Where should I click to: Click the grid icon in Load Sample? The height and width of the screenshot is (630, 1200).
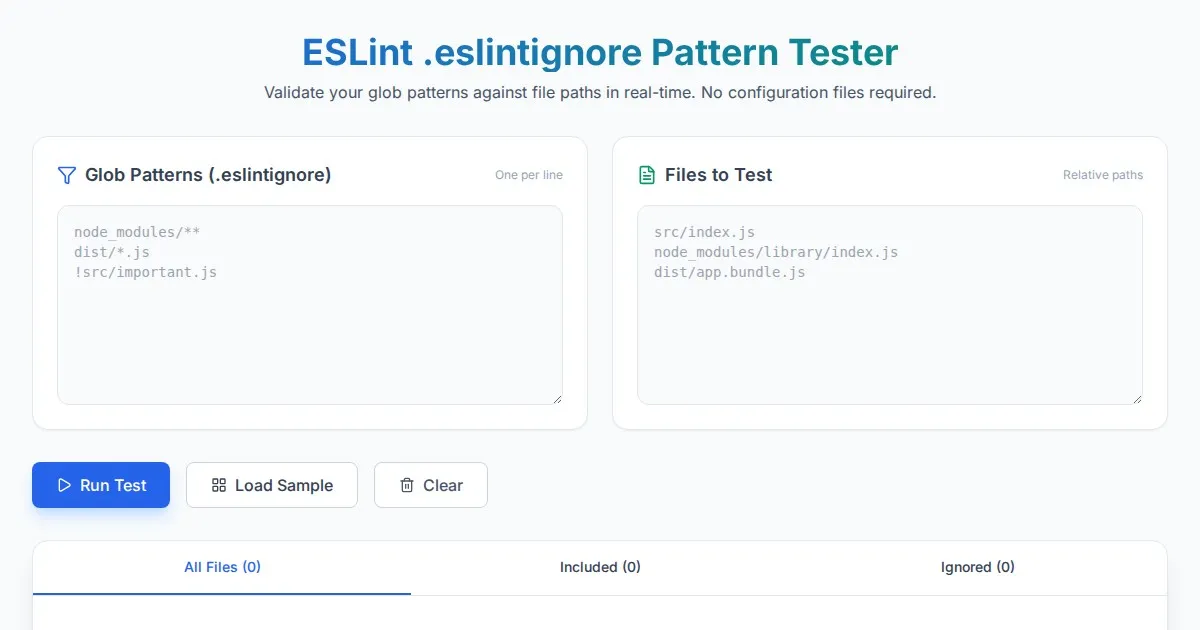point(219,485)
